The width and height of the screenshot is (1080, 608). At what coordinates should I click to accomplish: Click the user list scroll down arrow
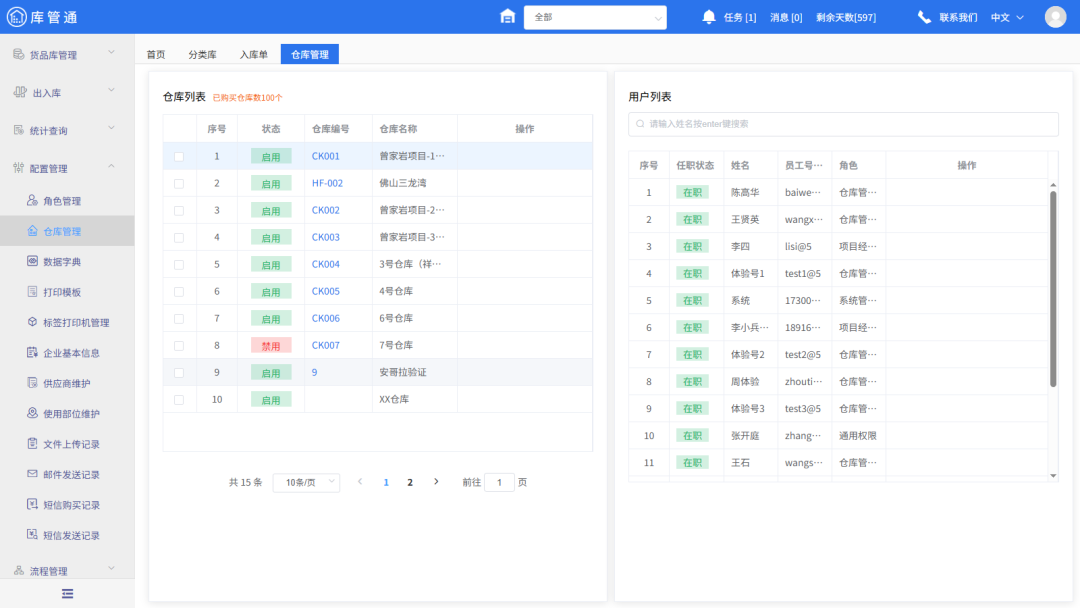click(1052, 476)
